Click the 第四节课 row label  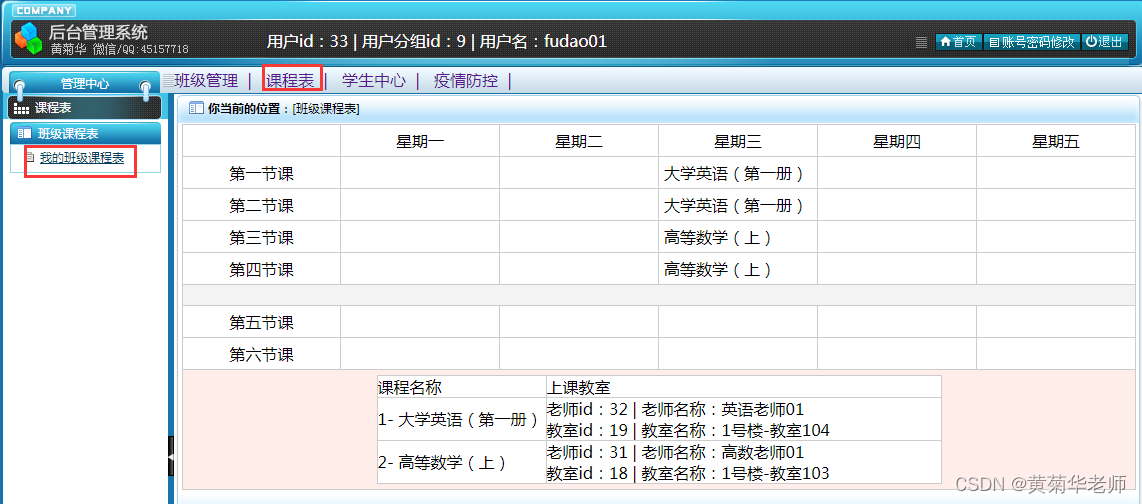261,269
